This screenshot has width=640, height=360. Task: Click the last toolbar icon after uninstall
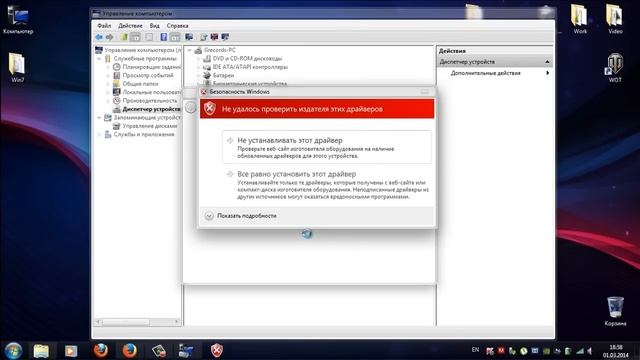coord(225,37)
